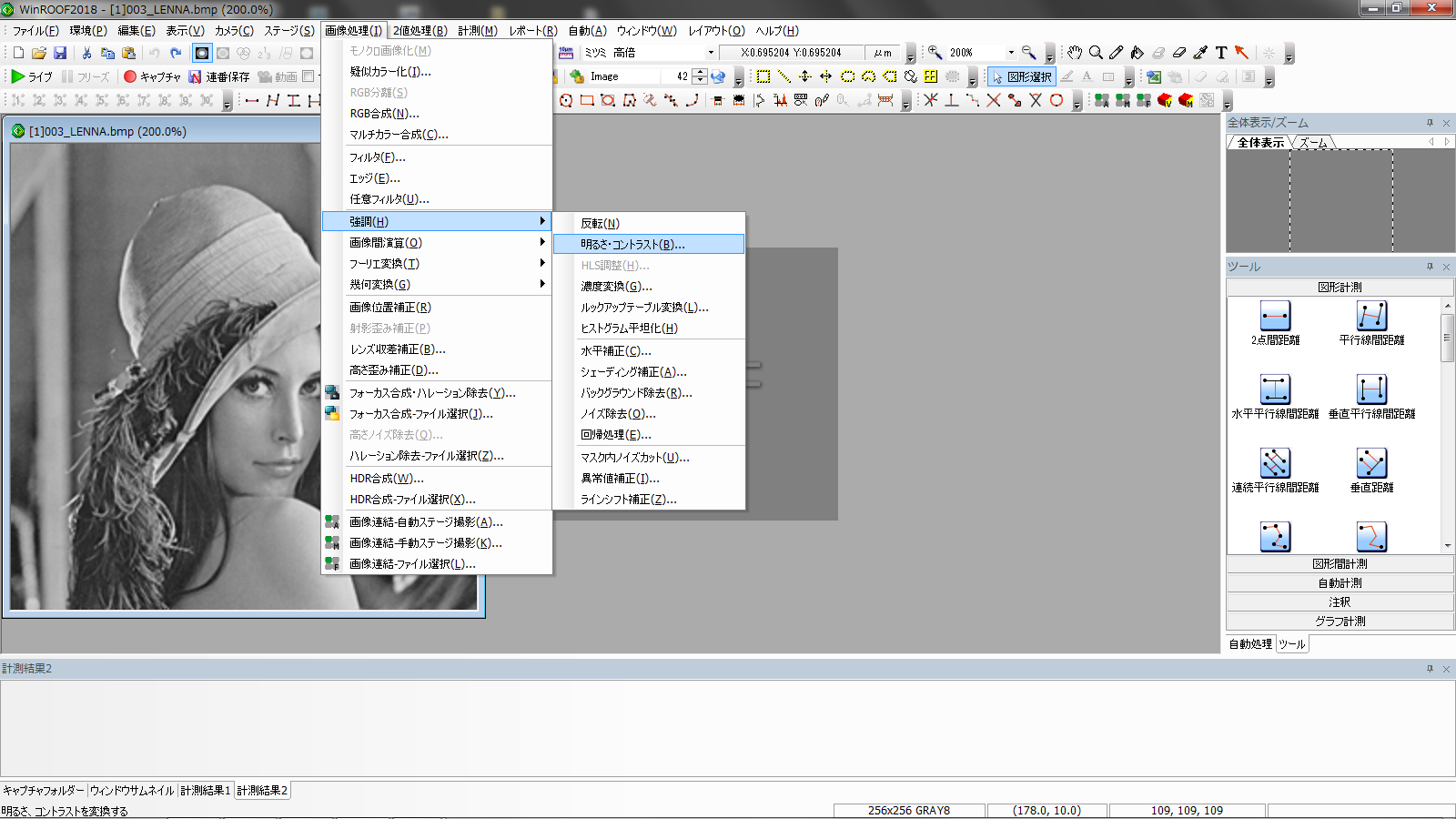Image resolution: width=1456 pixels, height=819 pixels.
Task: Create a new file with the blank page icon
Action: click(x=18, y=53)
